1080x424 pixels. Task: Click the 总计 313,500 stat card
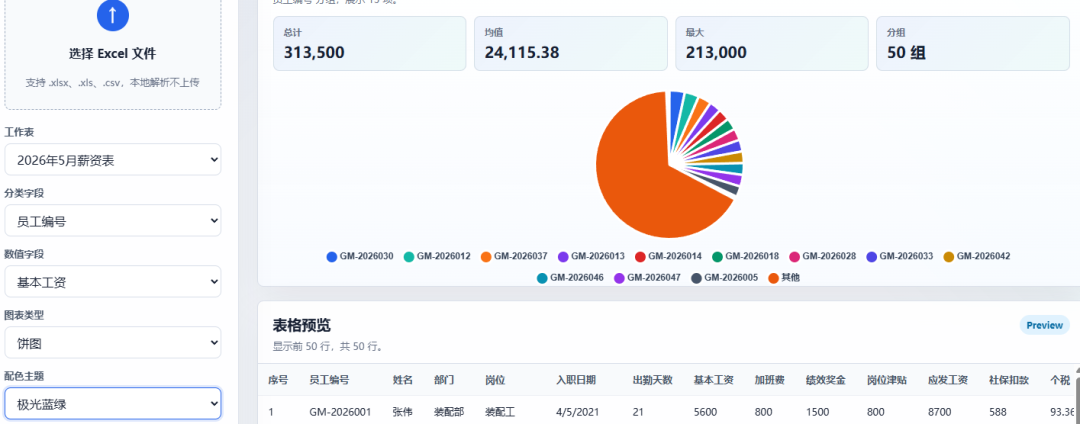coord(369,43)
